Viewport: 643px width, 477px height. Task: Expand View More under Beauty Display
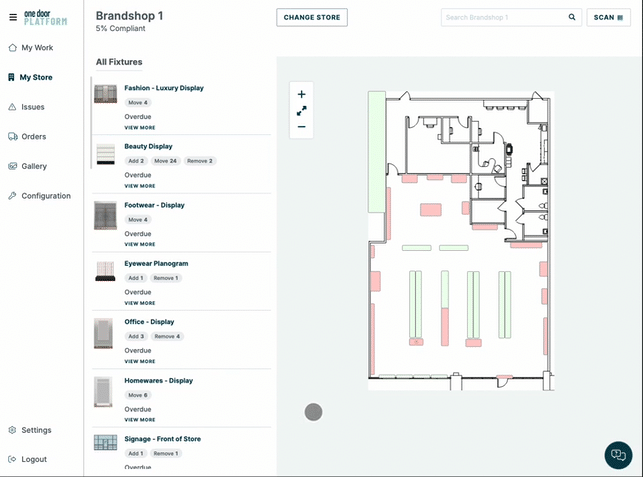coord(139,186)
